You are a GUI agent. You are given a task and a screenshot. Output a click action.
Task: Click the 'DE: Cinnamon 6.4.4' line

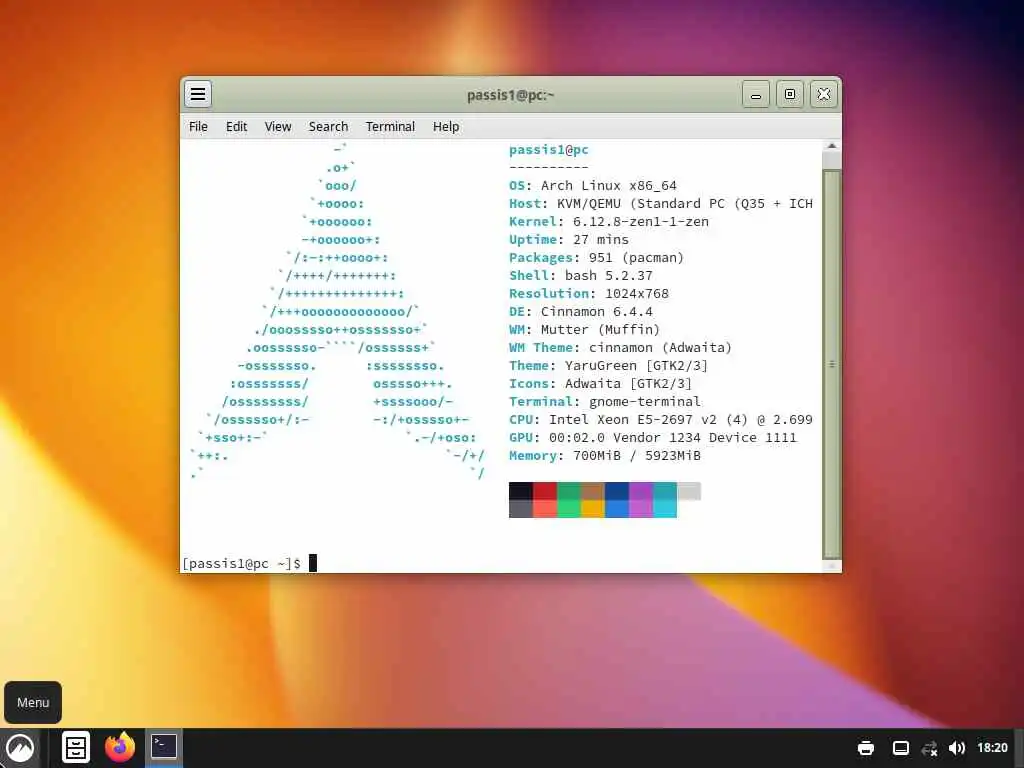[581, 312]
